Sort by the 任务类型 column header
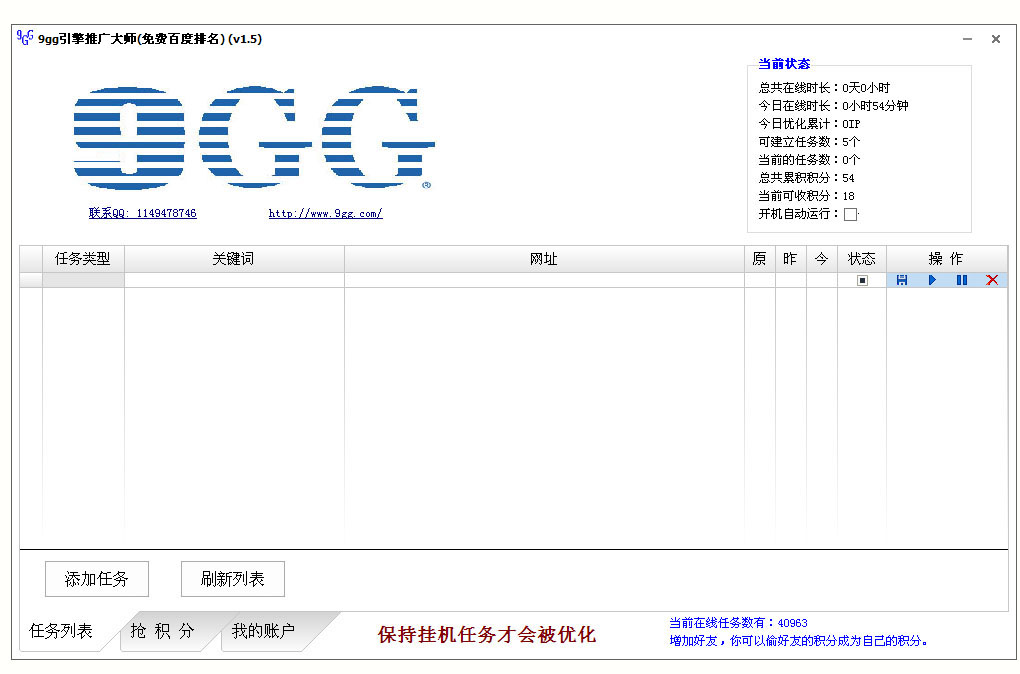1020x674 pixels. [83, 259]
